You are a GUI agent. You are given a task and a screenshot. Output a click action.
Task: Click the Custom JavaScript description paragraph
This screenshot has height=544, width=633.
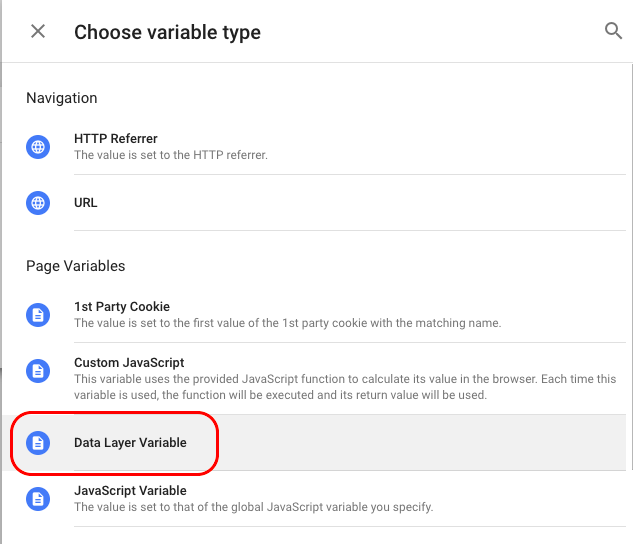345,387
